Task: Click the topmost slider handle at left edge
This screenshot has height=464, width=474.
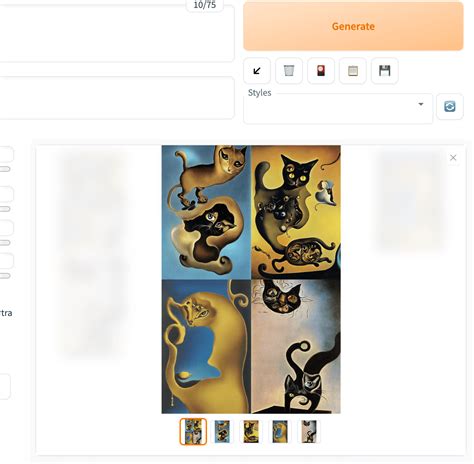Action: 5,169
